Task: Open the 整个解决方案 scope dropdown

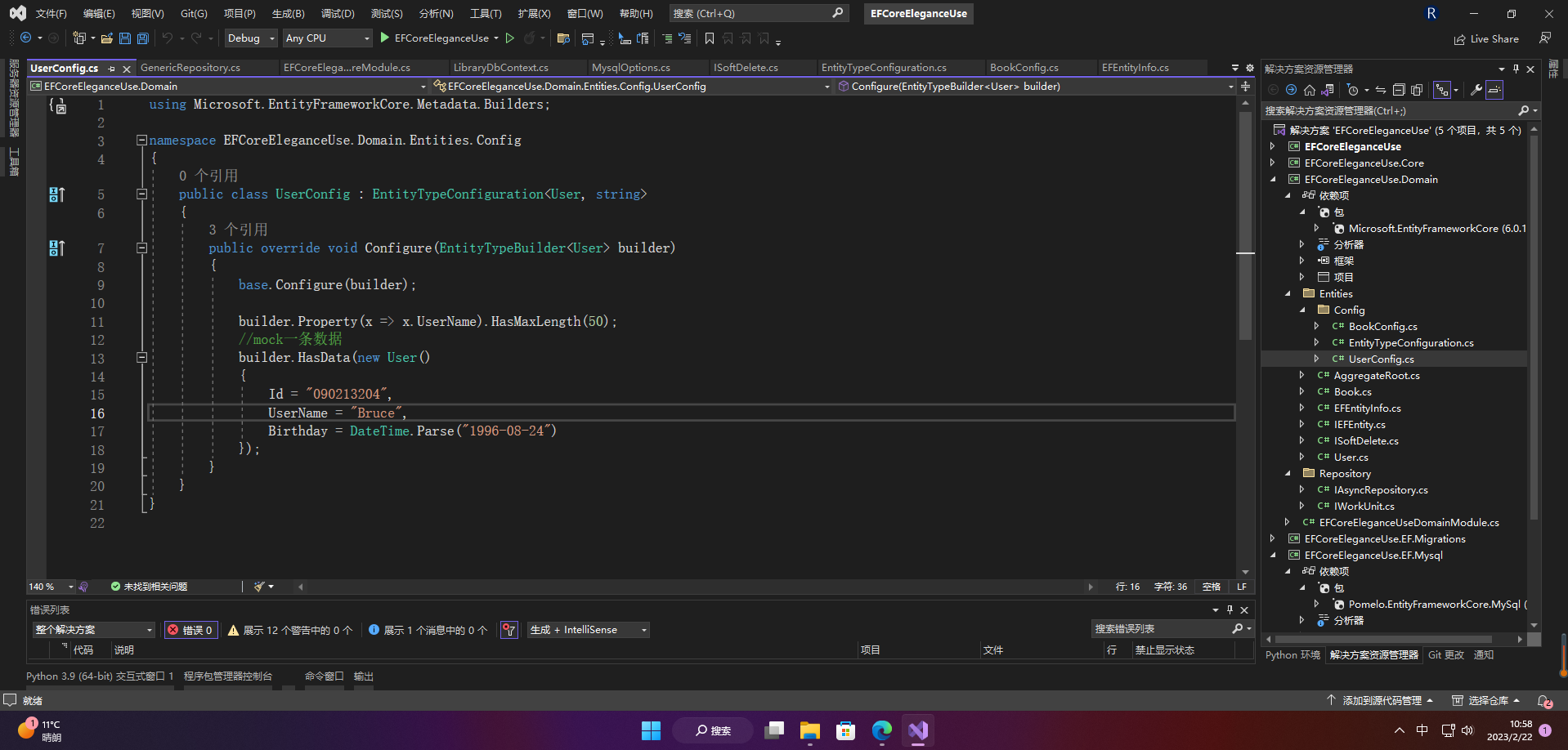Action: pyautogui.click(x=94, y=630)
